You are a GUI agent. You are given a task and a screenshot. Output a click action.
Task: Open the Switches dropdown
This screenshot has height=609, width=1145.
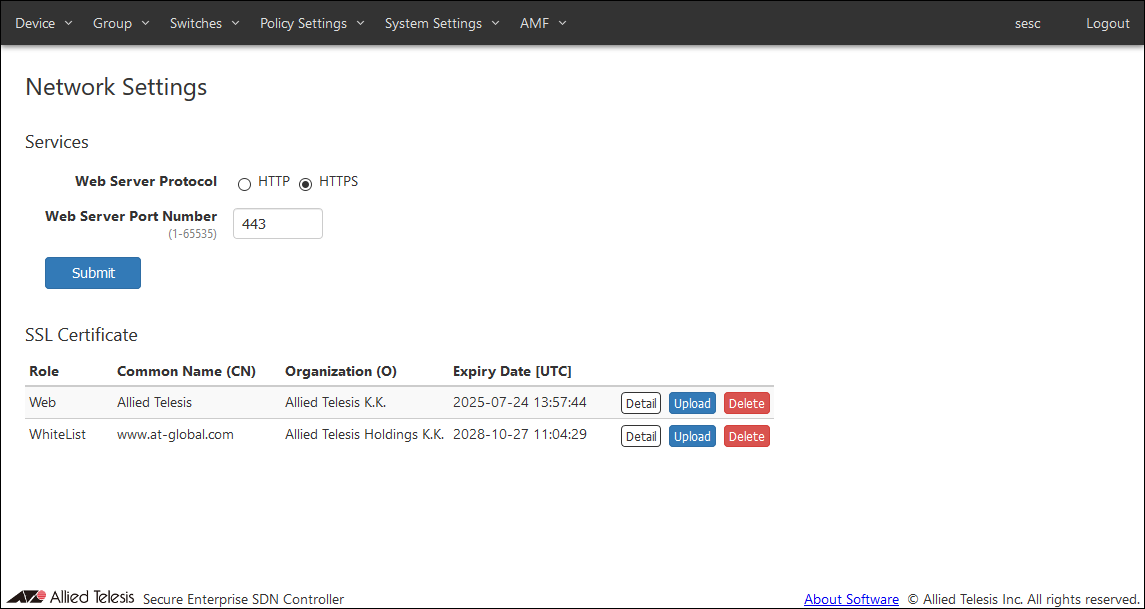pyautogui.click(x=204, y=23)
